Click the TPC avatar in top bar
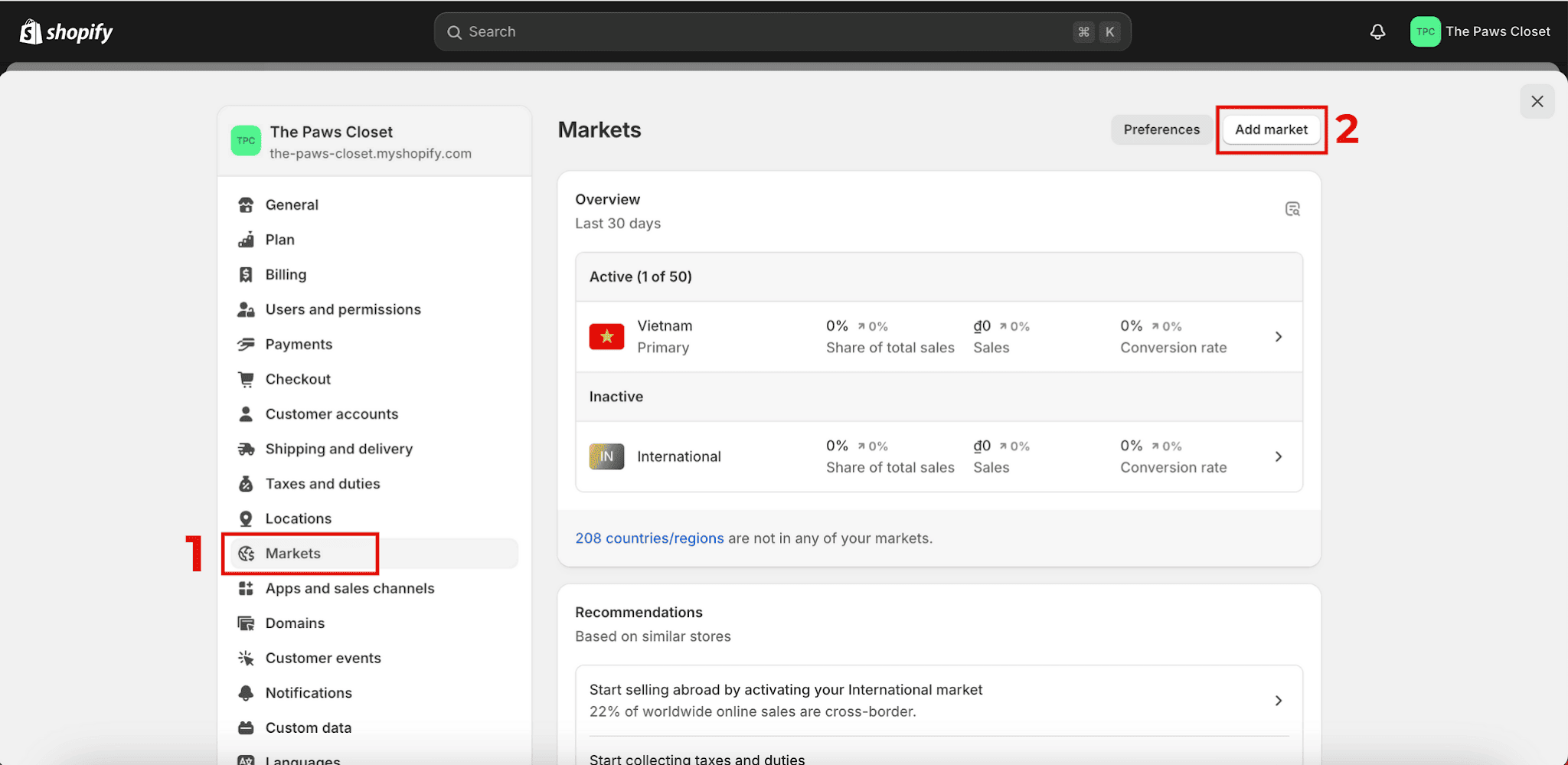Screen dimensions: 1568x765 point(1425,31)
